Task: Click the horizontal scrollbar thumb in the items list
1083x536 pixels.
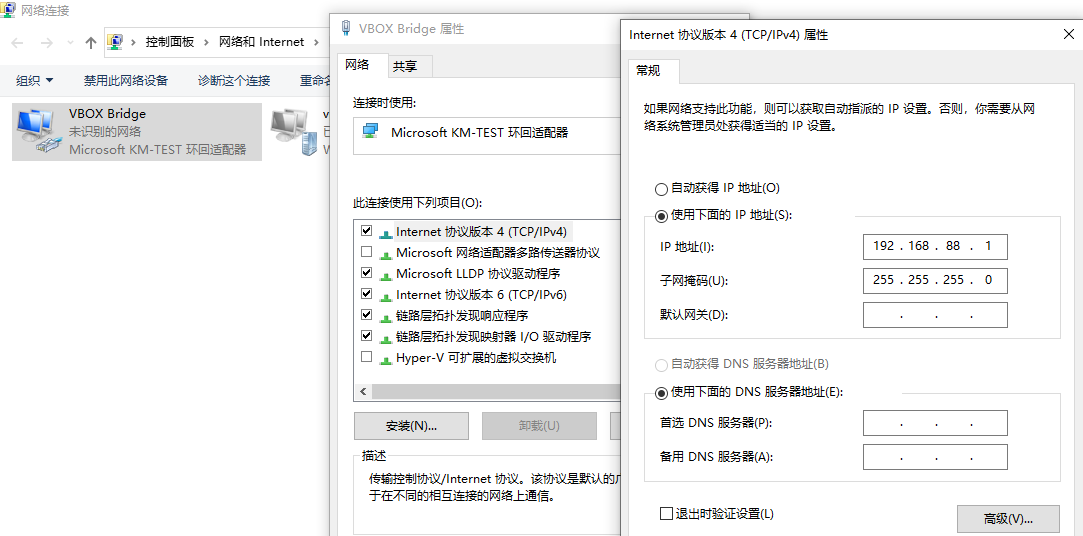Action: (x=496, y=392)
